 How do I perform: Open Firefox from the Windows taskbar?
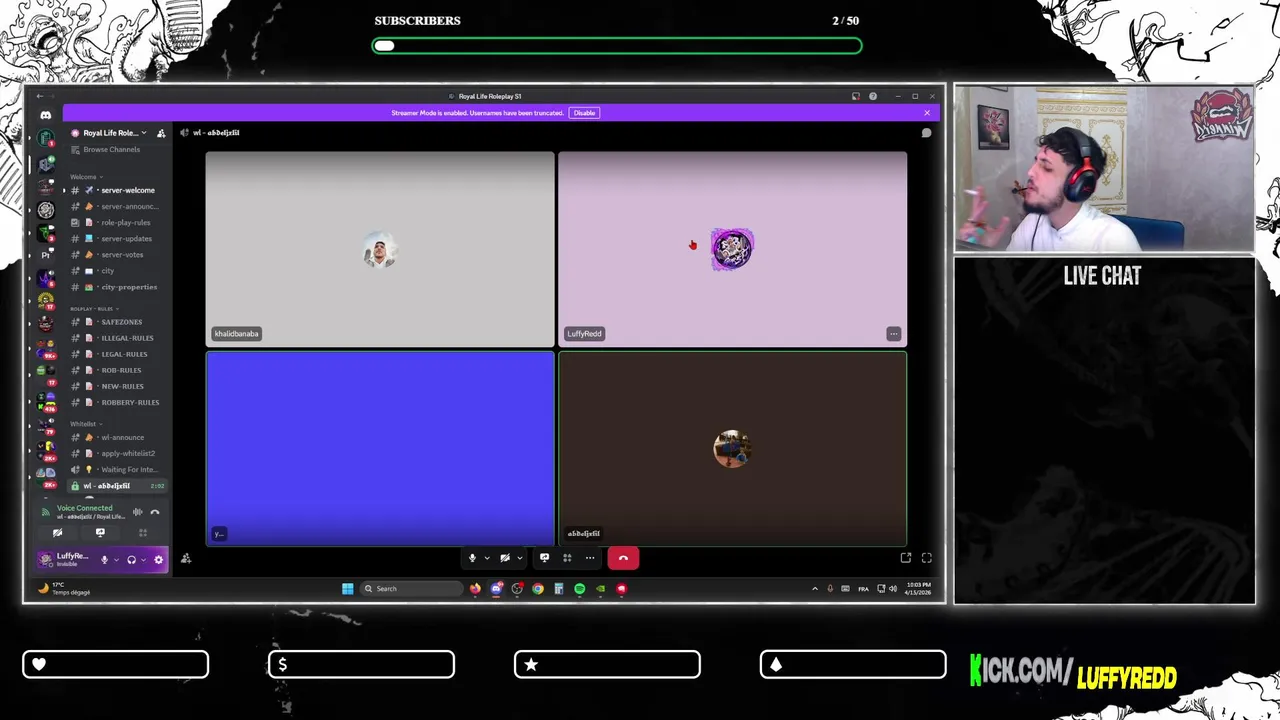pyautogui.click(x=475, y=588)
